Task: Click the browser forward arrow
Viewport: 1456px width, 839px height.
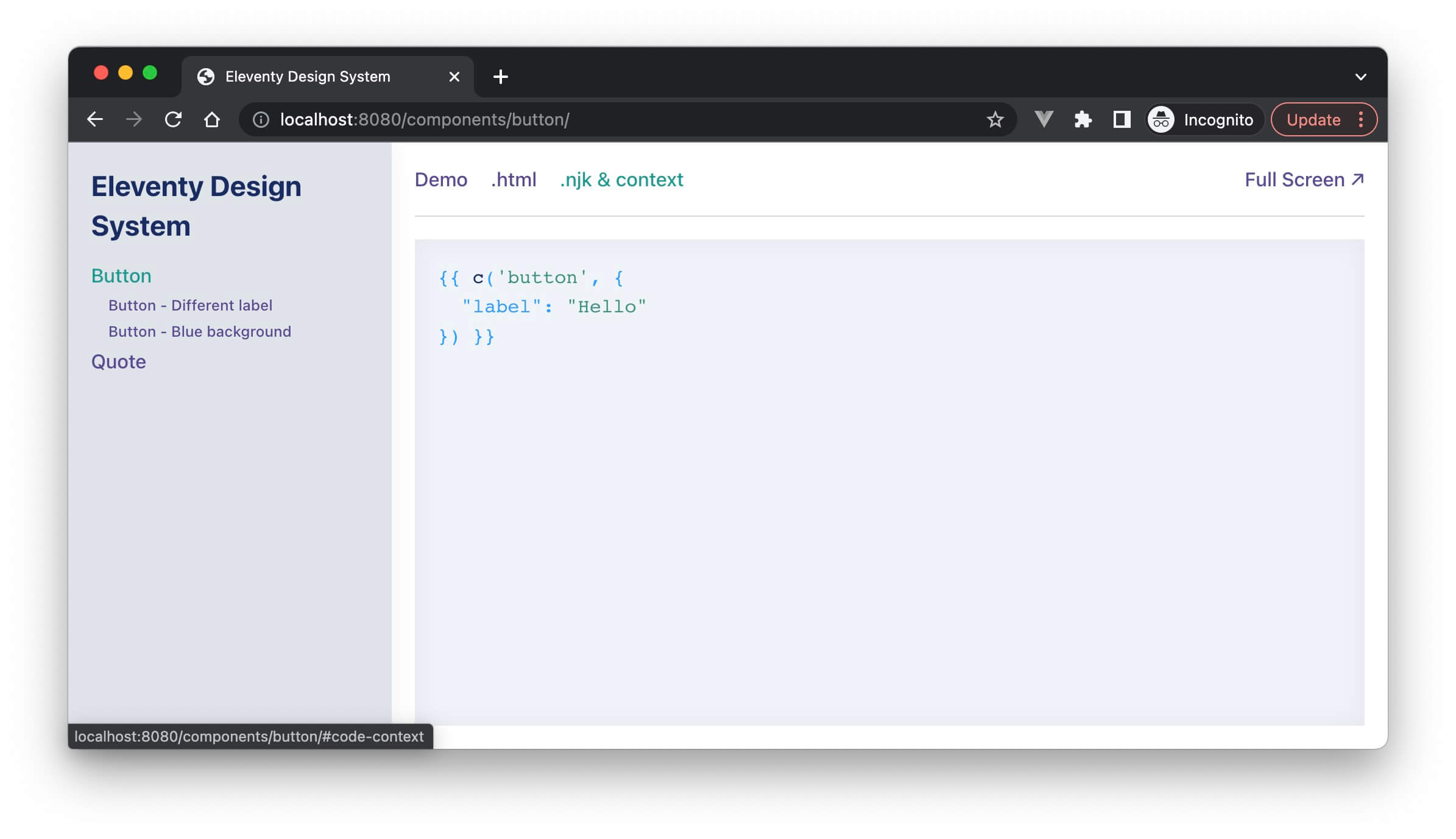Action: (134, 119)
